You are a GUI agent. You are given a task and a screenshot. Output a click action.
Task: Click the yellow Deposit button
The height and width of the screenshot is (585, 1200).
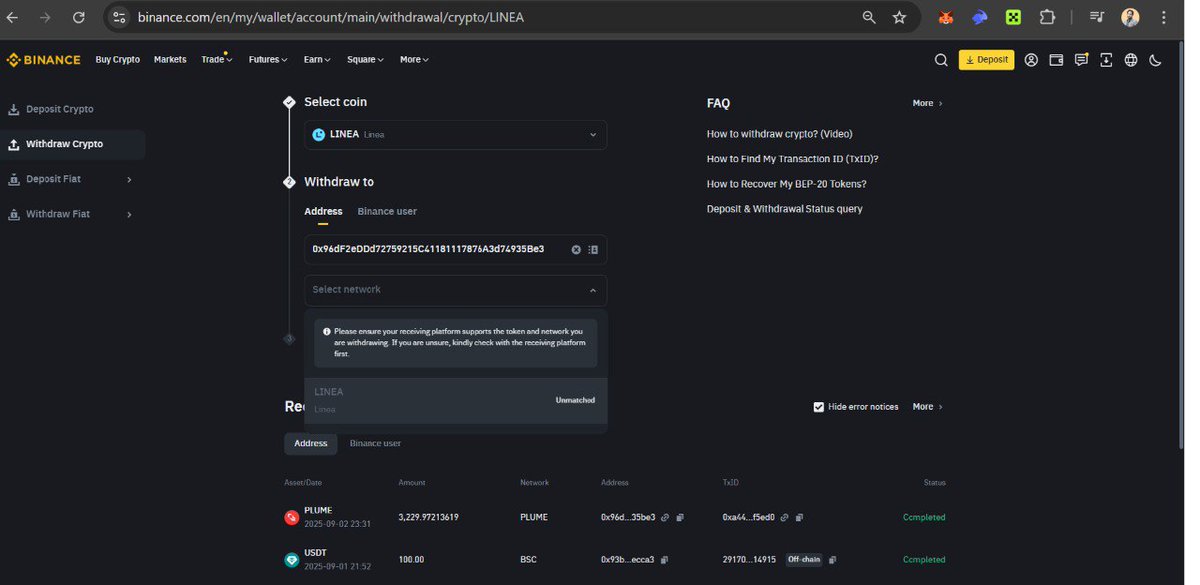pyautogui.click(x=986, y=60)
